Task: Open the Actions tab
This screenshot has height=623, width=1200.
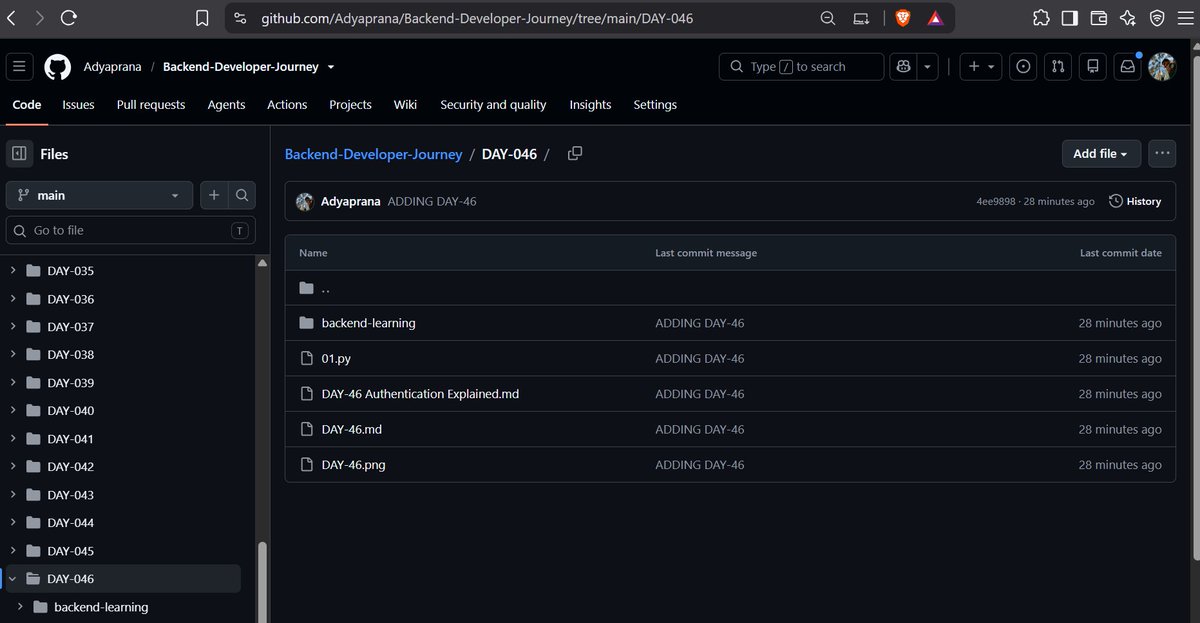Action: 287,105
